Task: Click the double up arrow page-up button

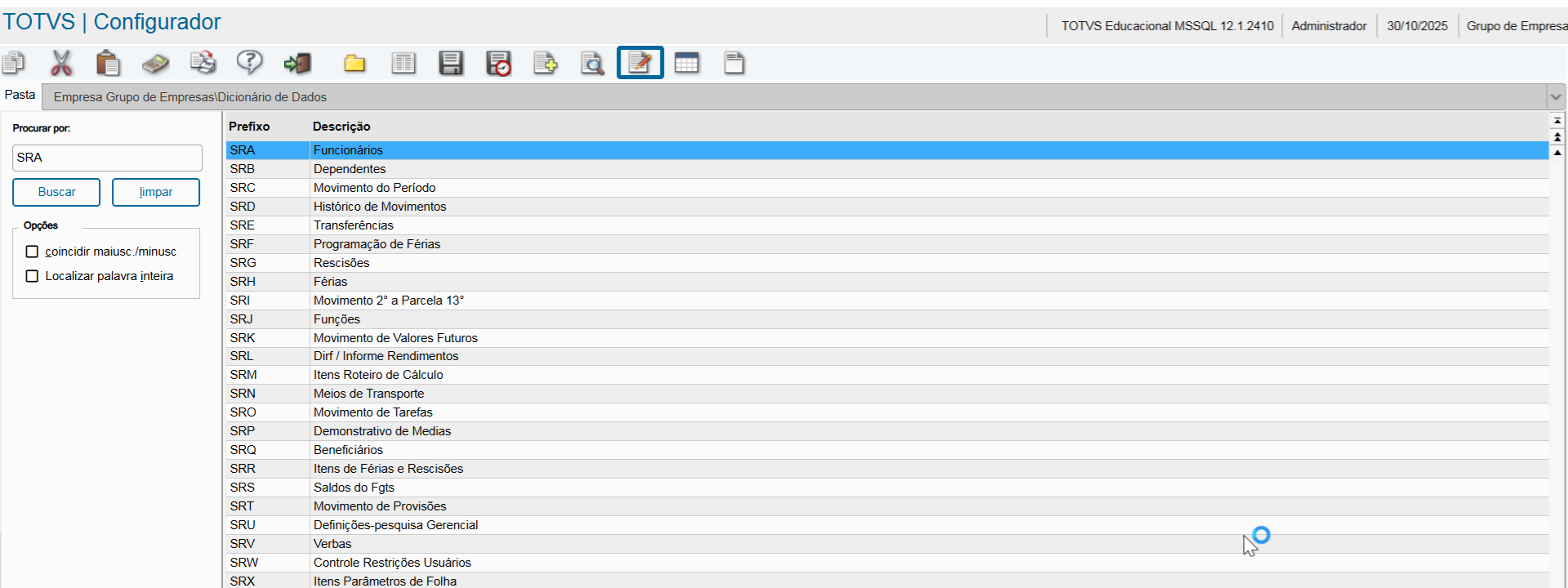Action: [x=1557, y=136]
